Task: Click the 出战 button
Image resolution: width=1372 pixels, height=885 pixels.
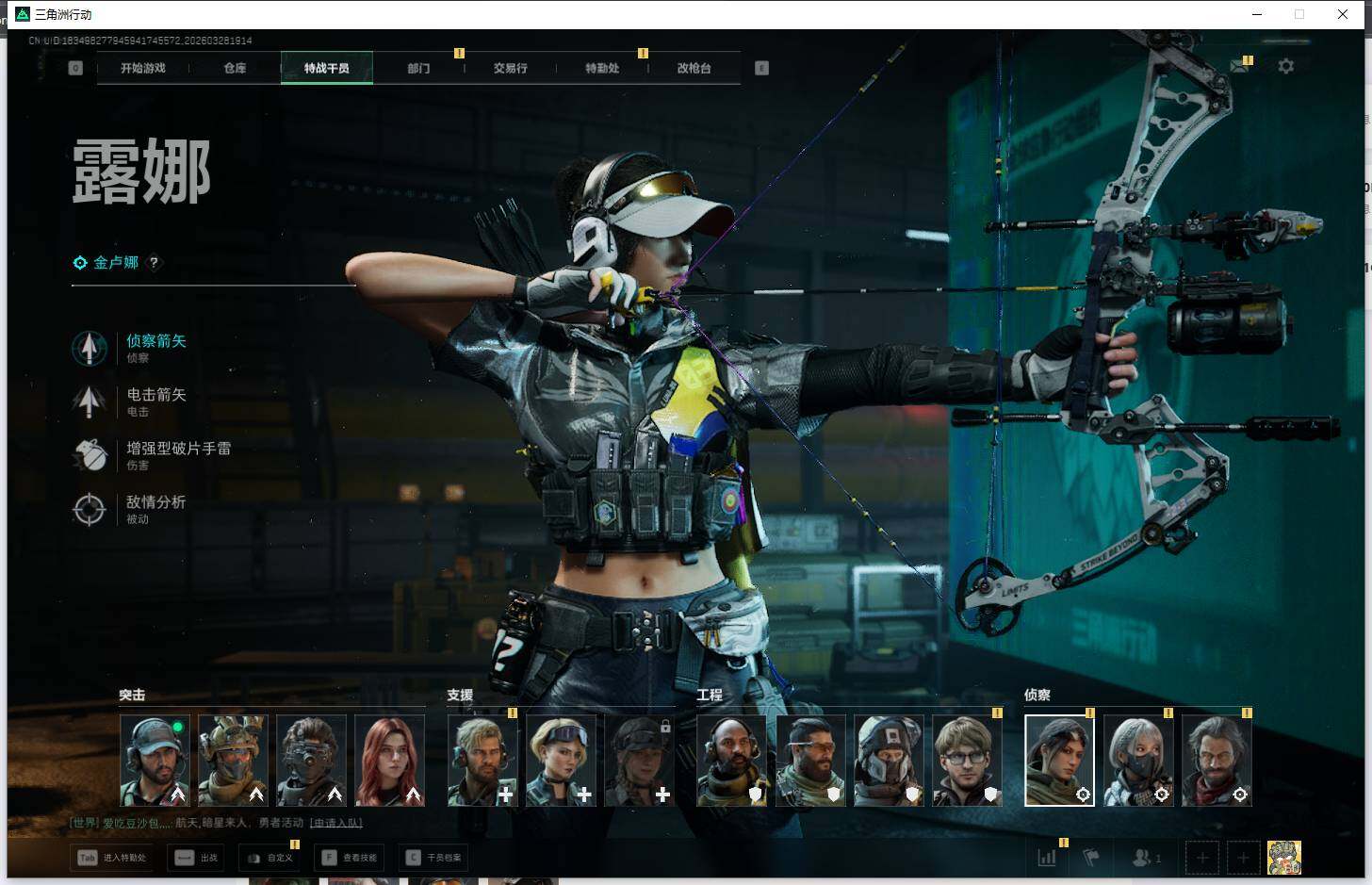Action: coord(196,858)
